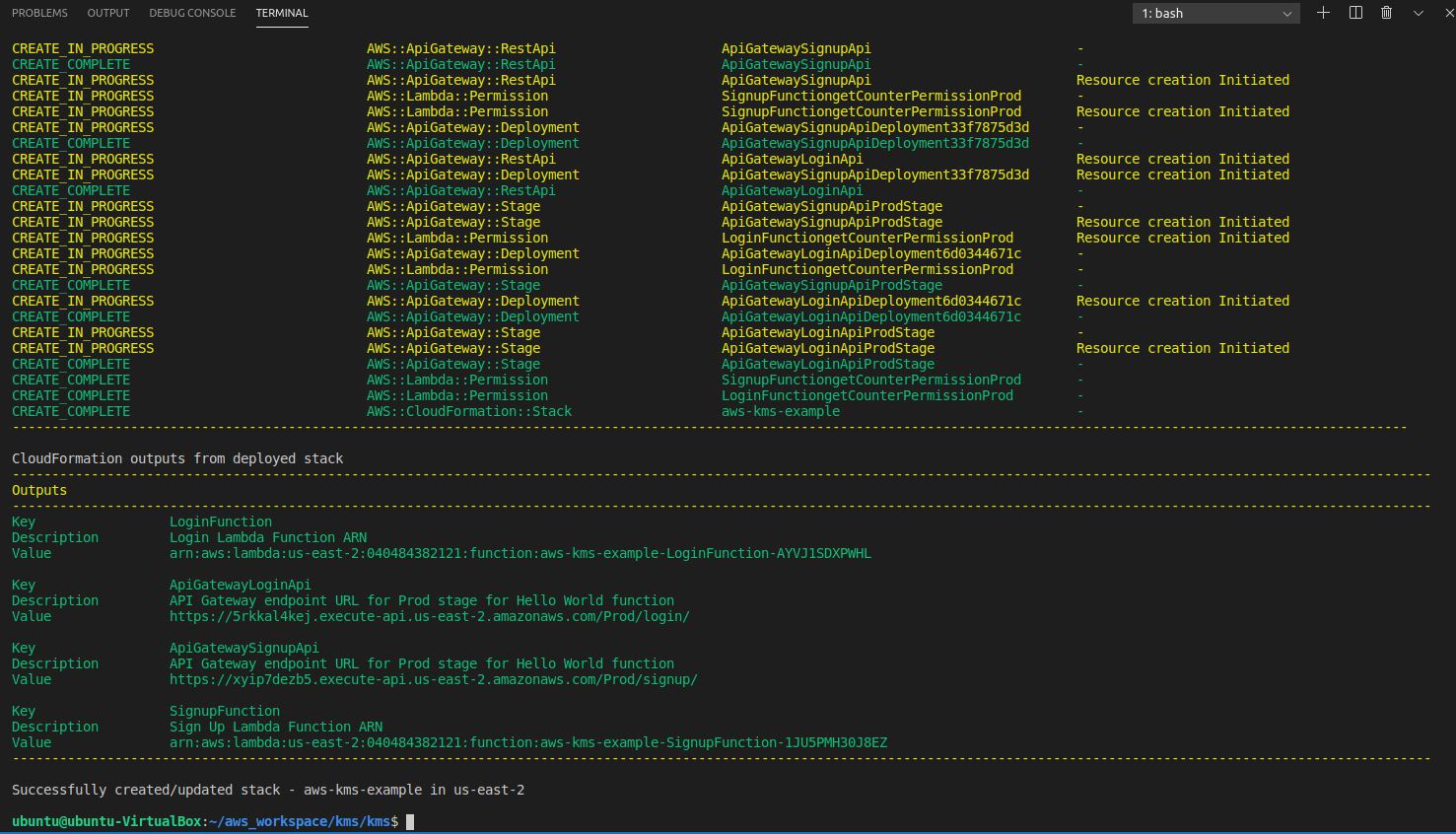Click the 'ApiGatewaySignupApi' output key name
Viewport: 1456px width, 834px height.
coord(244,648)
